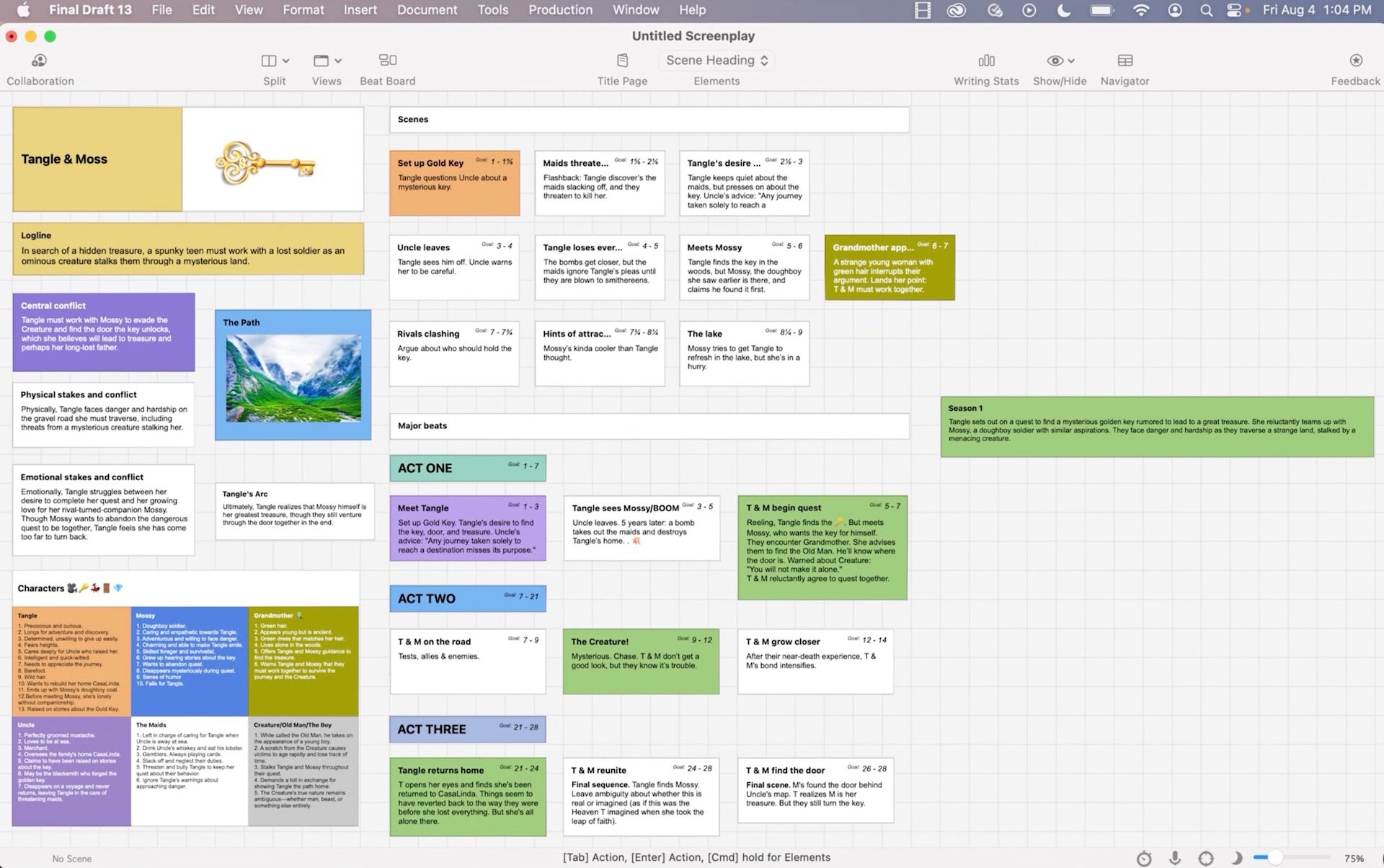1384x868 pixels.
Task: Open the Collaboration panel
Action: coord(40,68)
